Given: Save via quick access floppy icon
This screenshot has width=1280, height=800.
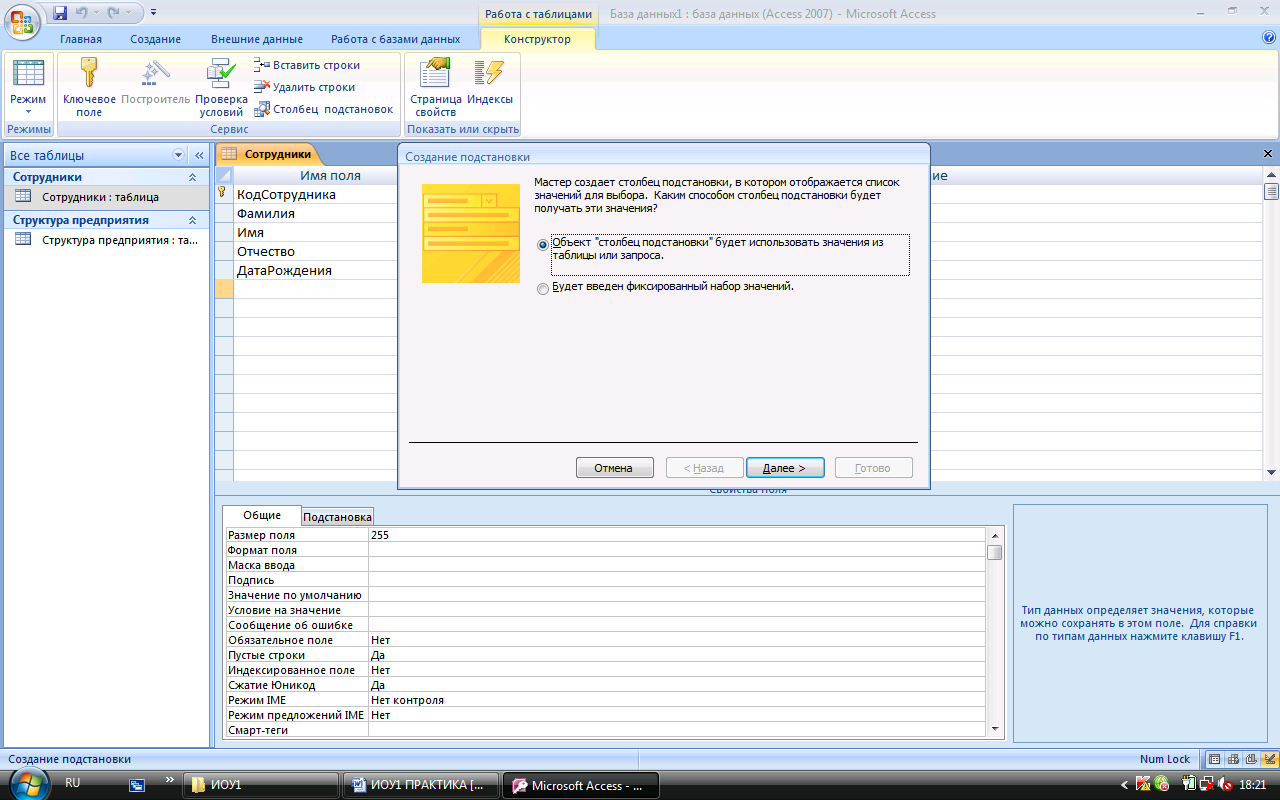Looking at the screenshot, I should [60, 13].
